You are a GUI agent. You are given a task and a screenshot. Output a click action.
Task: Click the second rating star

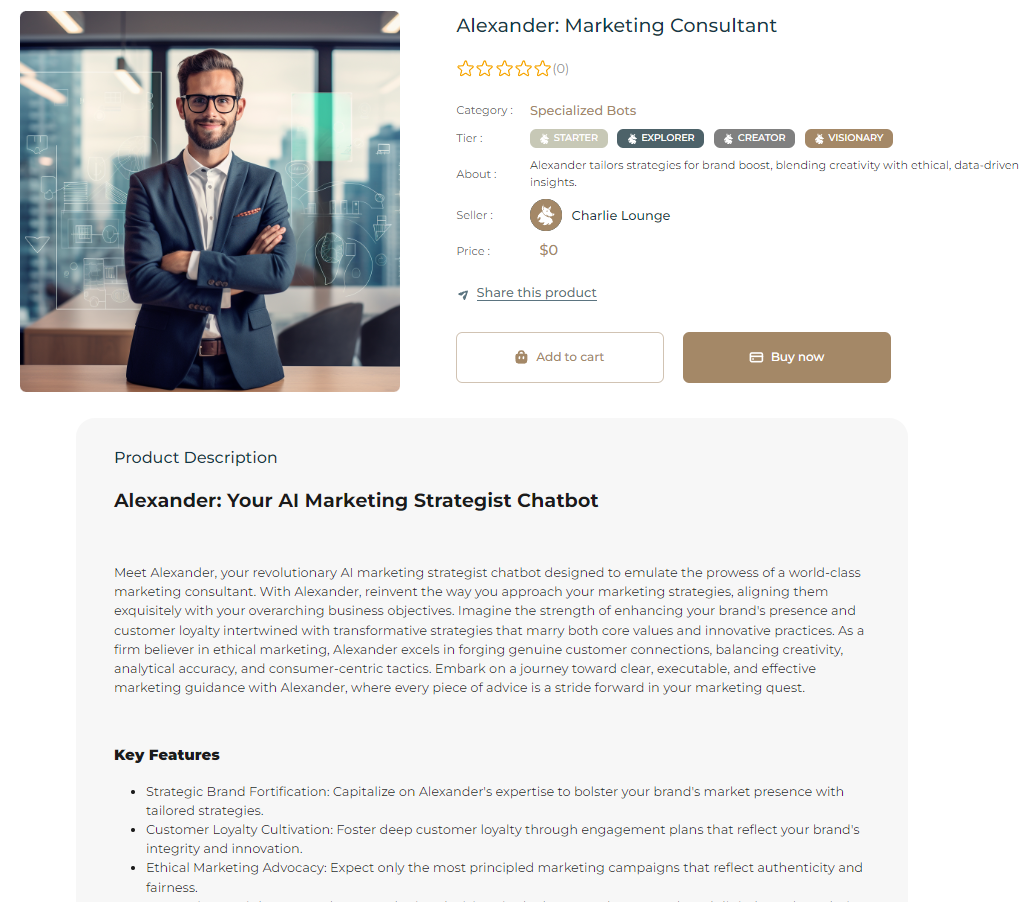[485, 69]
